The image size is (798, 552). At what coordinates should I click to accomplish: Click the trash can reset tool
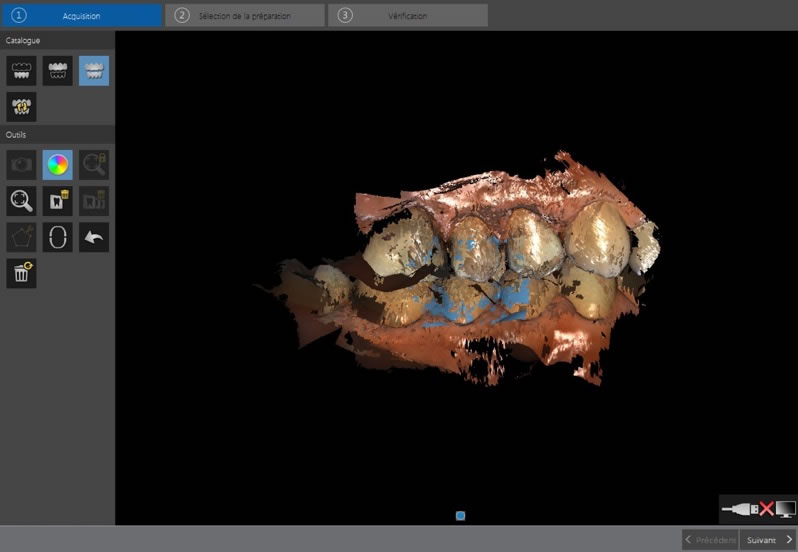tap(21, 273)
